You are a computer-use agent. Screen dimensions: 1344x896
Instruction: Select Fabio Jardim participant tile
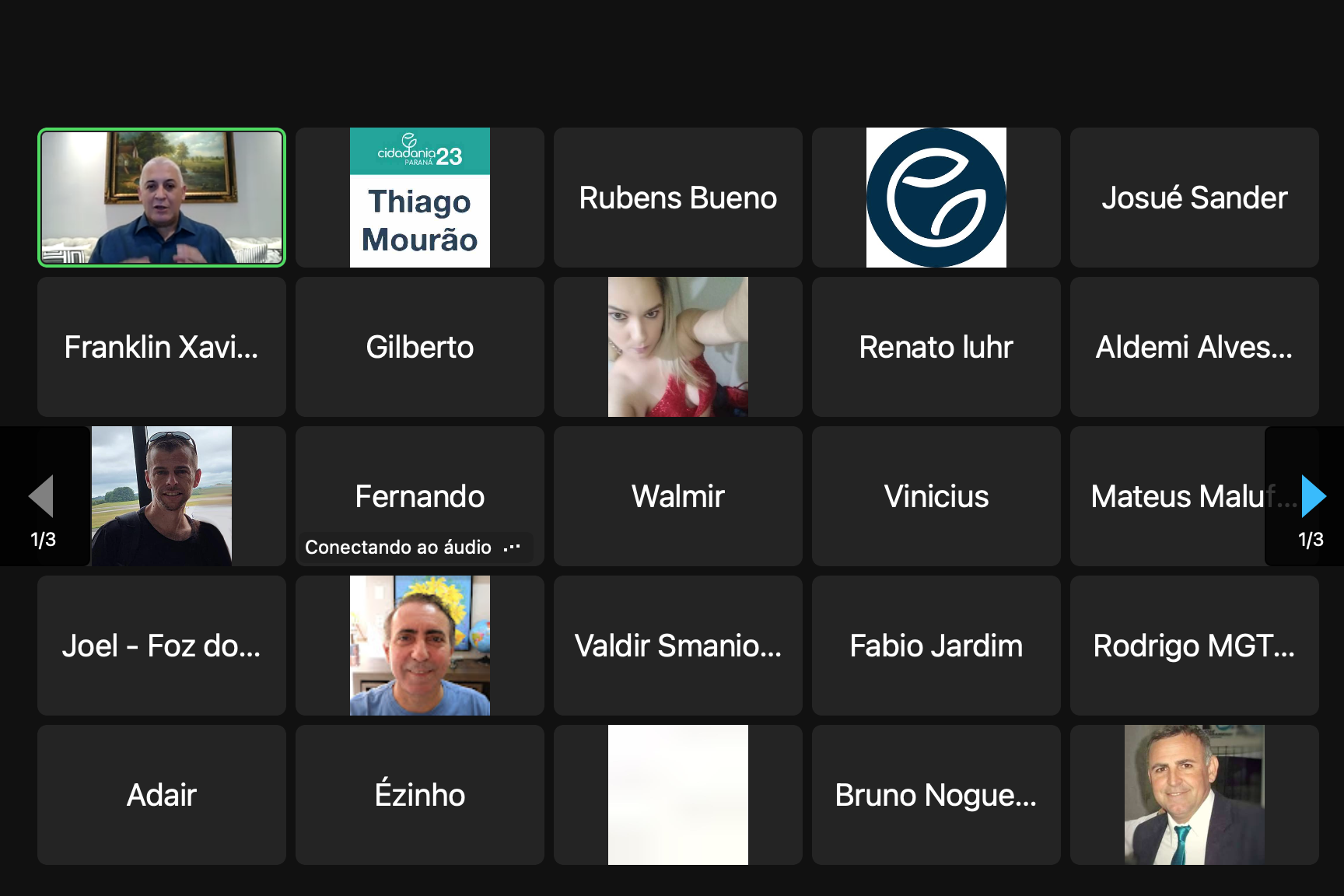coord(936,646)
